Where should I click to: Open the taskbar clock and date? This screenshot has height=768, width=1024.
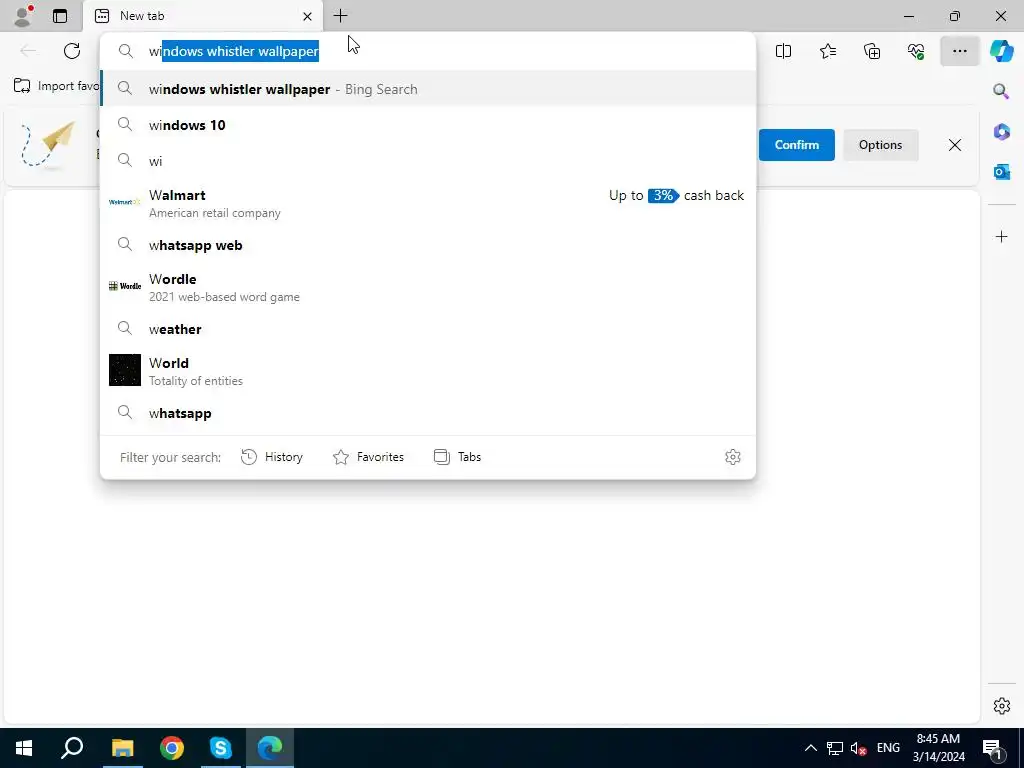938,748
